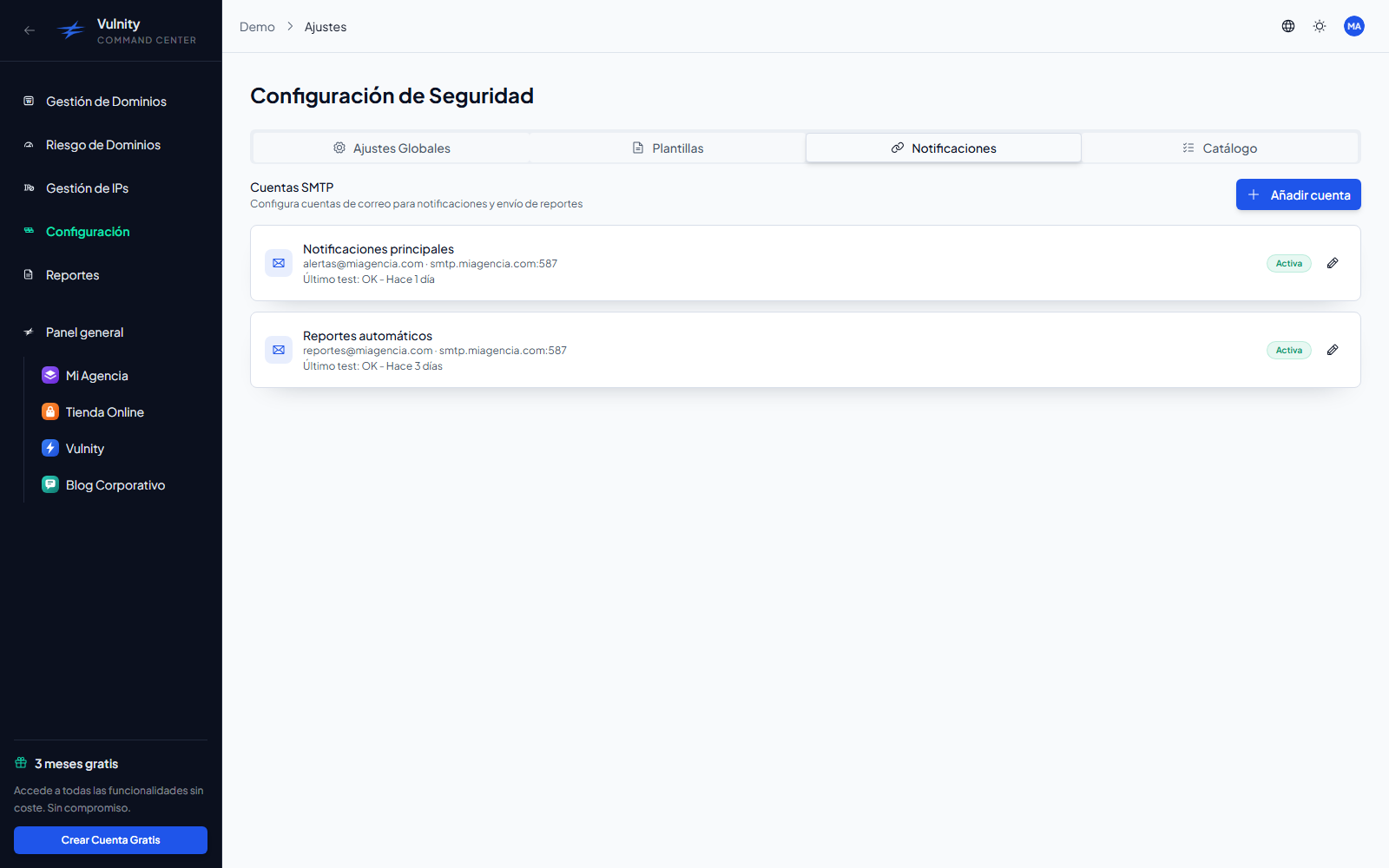Click the 3 meses gratis promo title
1389x868 pixels.
(x=76, y=764)
